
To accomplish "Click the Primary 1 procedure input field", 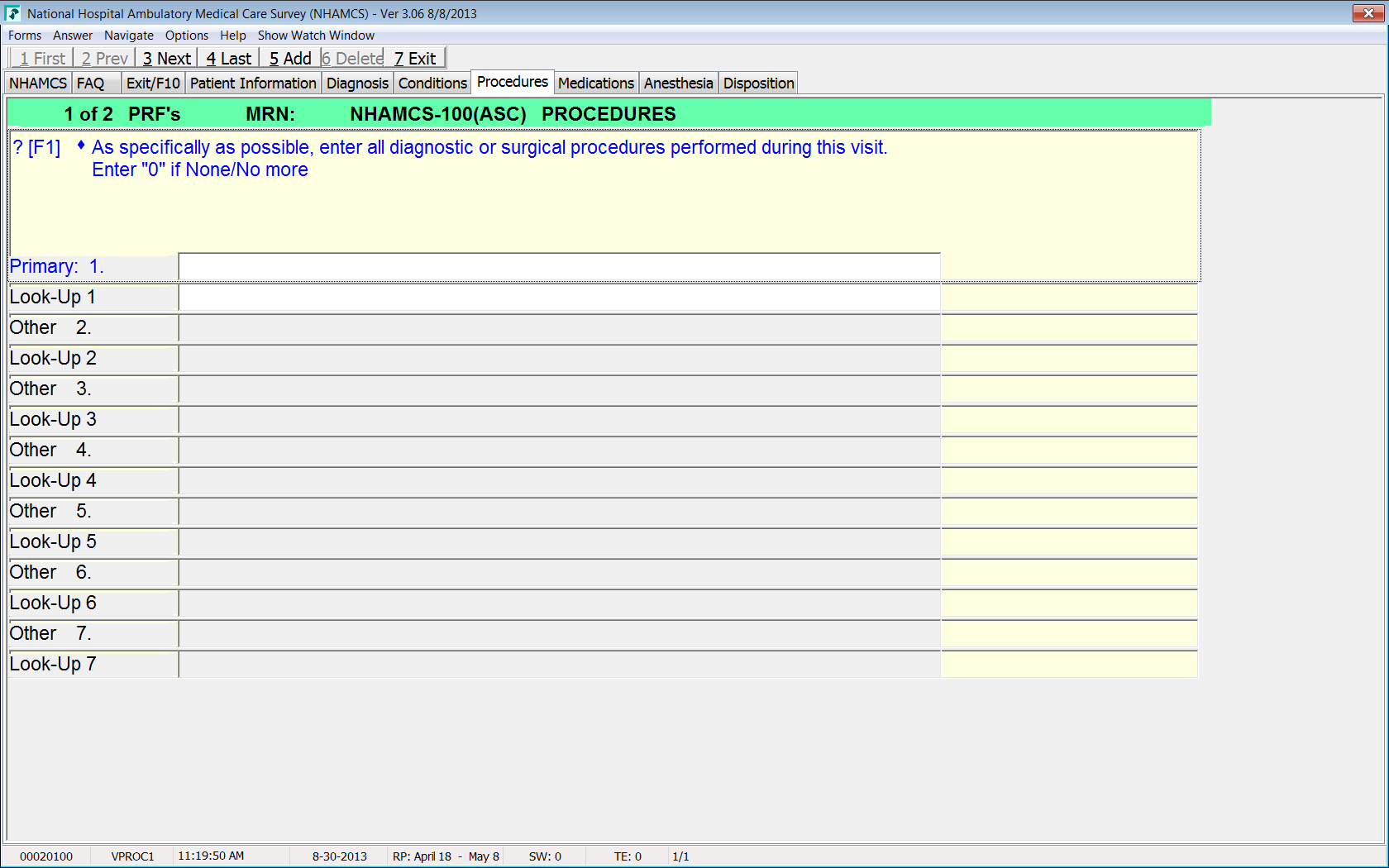I will click(x=560, y=267).
